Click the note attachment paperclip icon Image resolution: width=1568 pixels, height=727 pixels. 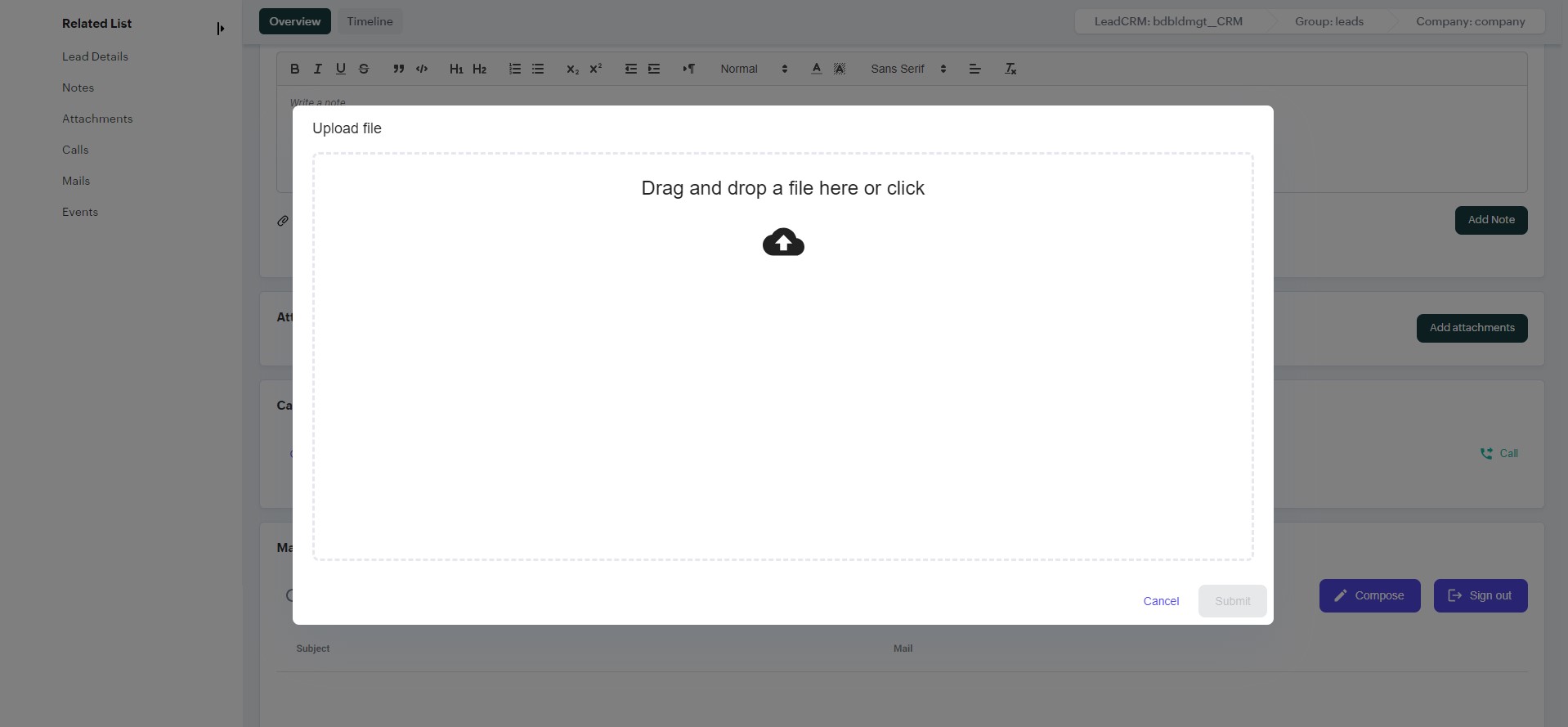click(x=283, y=221)
